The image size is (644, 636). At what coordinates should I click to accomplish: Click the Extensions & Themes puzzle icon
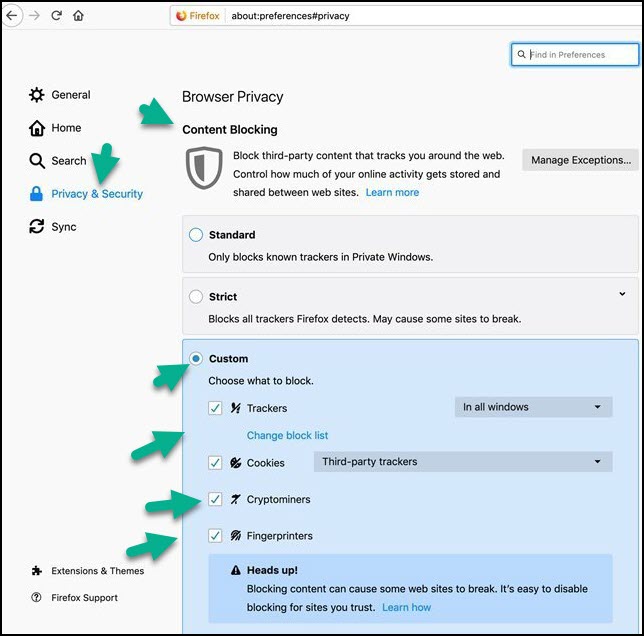point(37,571)
